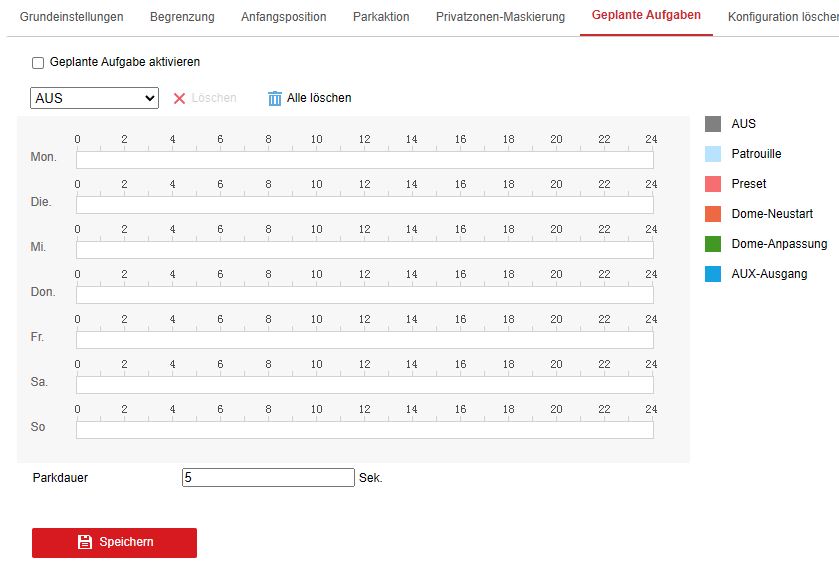Pick the green Dome-Anpassung swatch
Screen dimensions: 839x585
tap(713, 244)
